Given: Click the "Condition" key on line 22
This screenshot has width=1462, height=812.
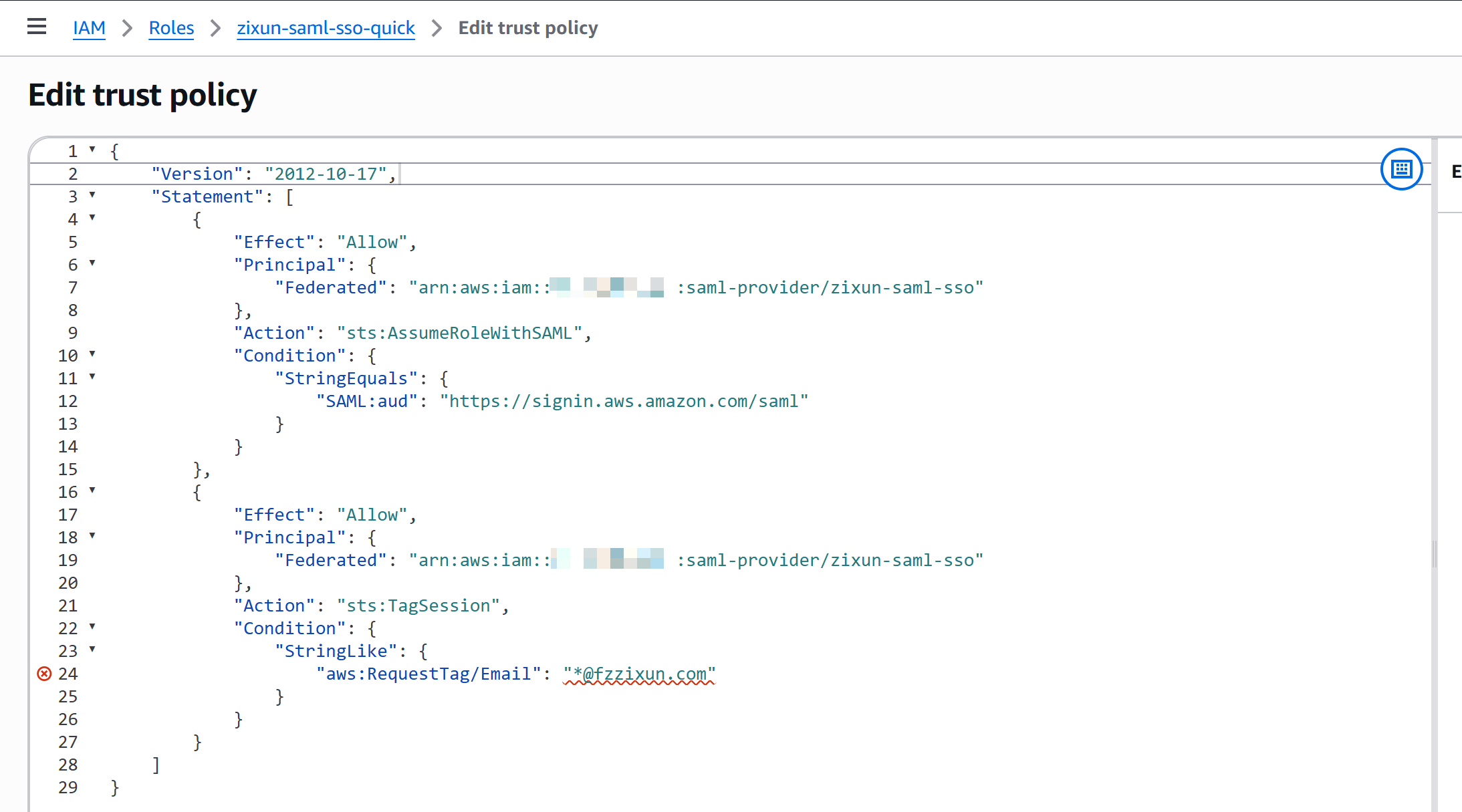Looking at the screenshot, I should [289, 628].
